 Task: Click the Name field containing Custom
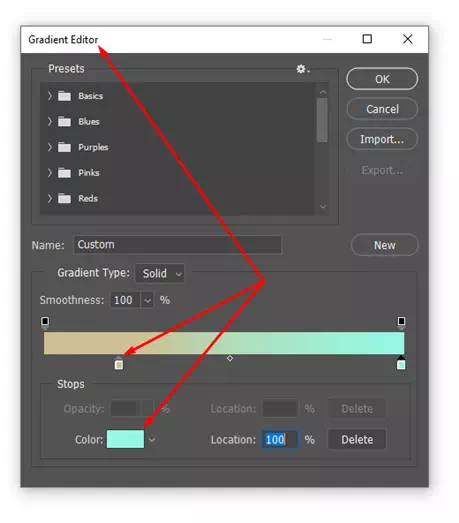(177, 245)
